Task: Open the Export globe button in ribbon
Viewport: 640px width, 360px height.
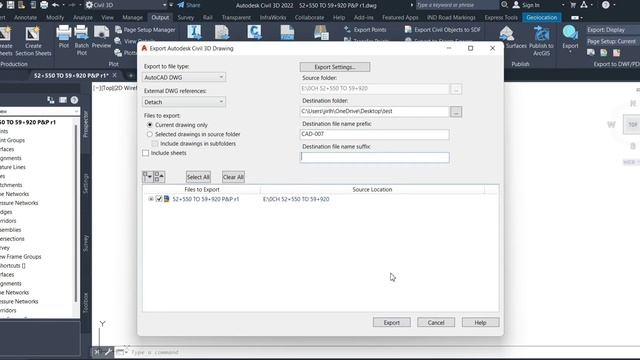Action: pos(570,38)
